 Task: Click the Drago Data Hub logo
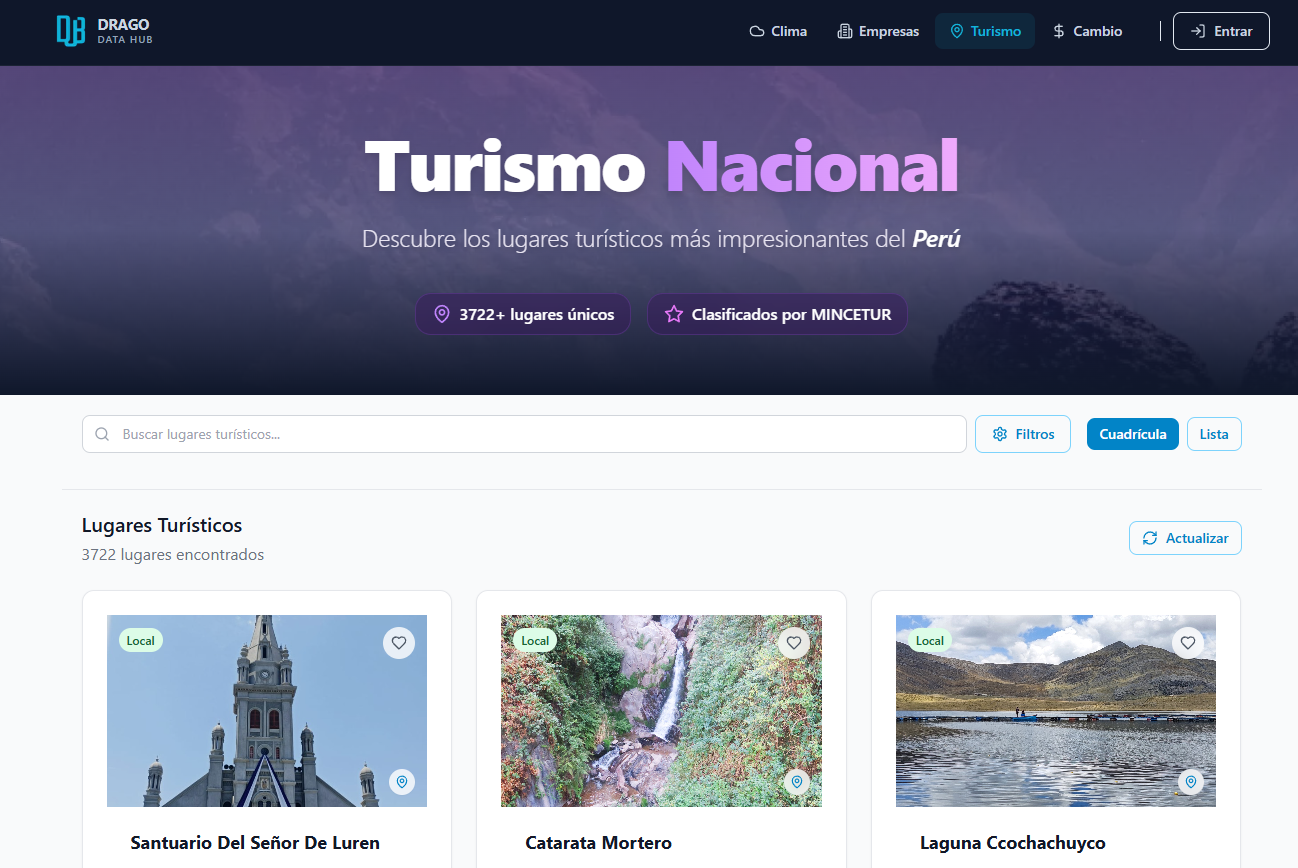pos(104,31)
